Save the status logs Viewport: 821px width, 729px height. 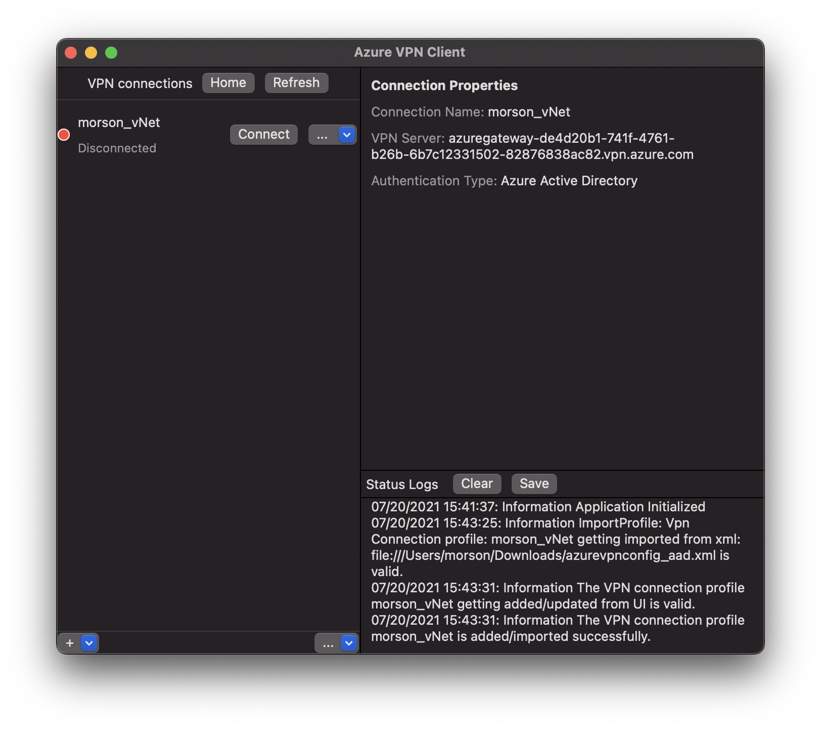(533, 484)
